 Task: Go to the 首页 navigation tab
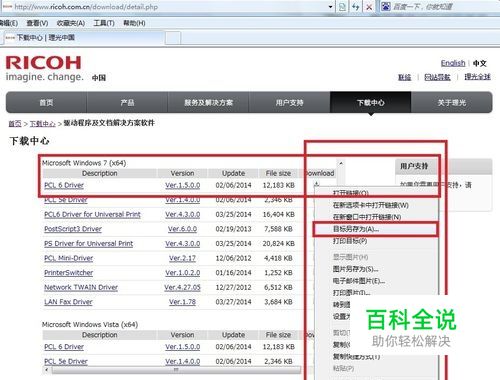[x=46, y=102]
